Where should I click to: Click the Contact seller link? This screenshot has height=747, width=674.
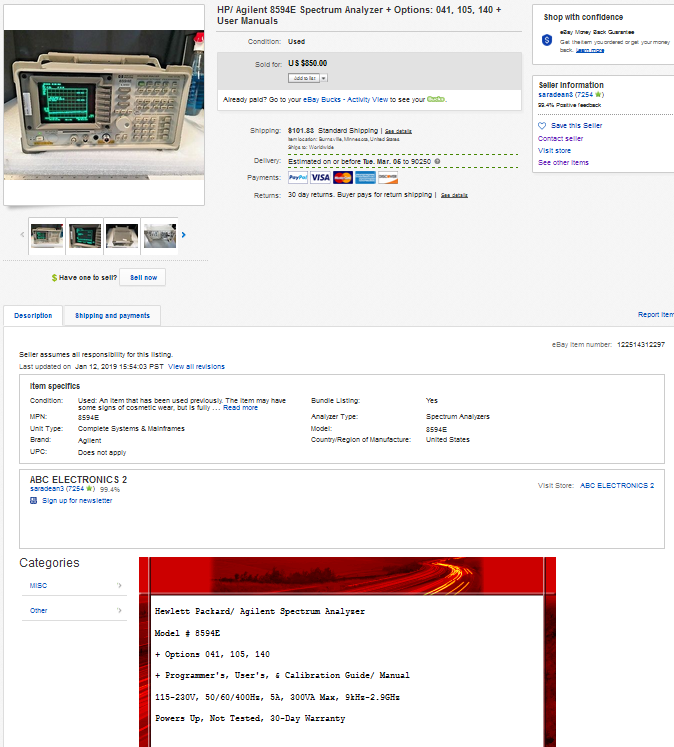[x=560, y=139]
